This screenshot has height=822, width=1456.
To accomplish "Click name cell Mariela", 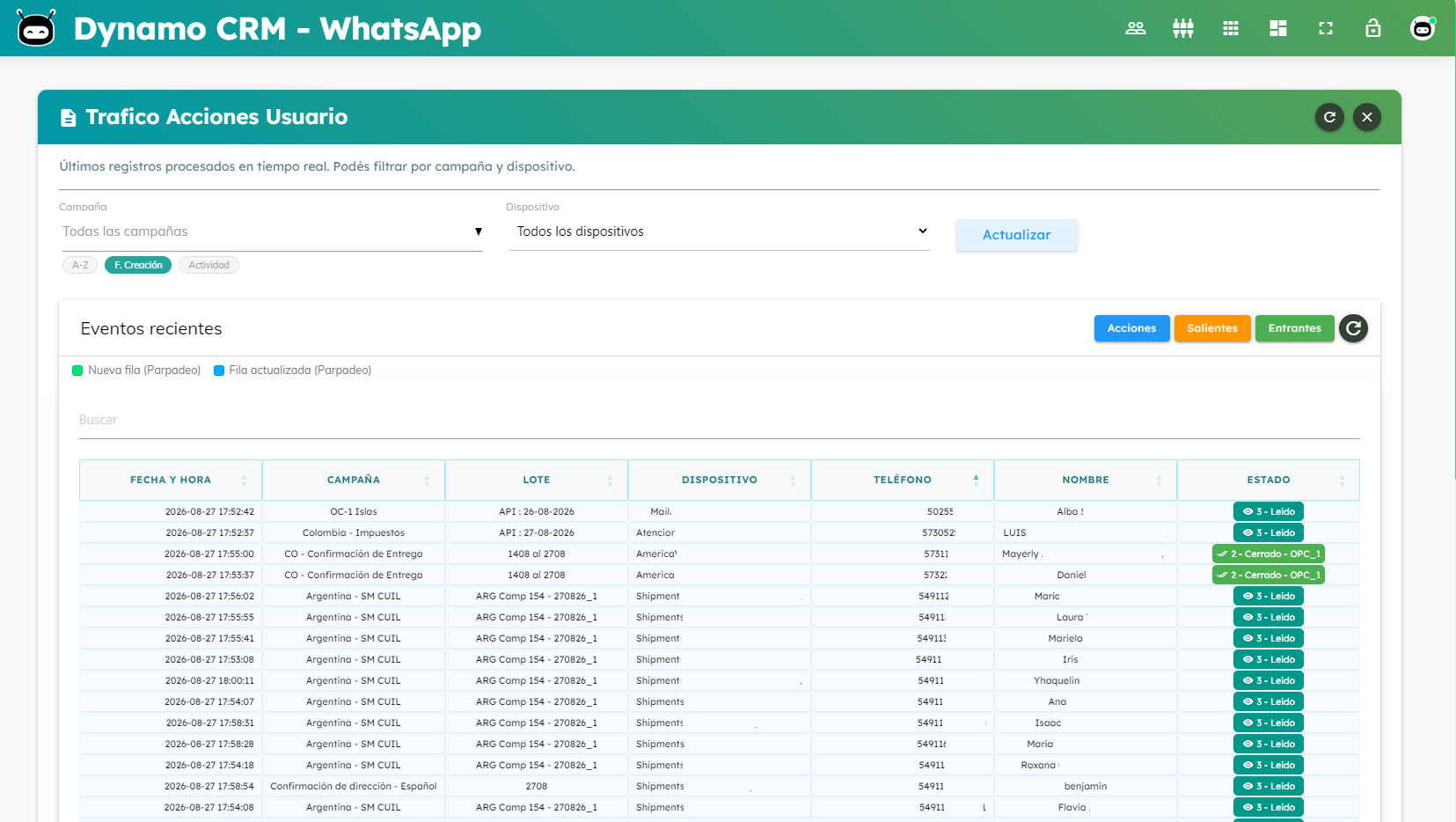I will pos(1065,638).
